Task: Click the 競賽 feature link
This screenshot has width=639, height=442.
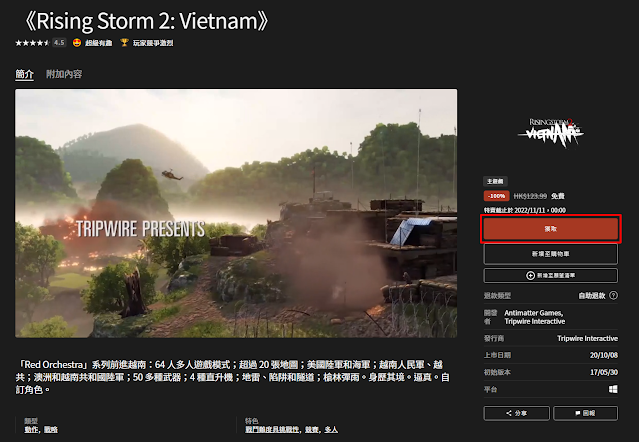Action: click(x=312, y=430)
